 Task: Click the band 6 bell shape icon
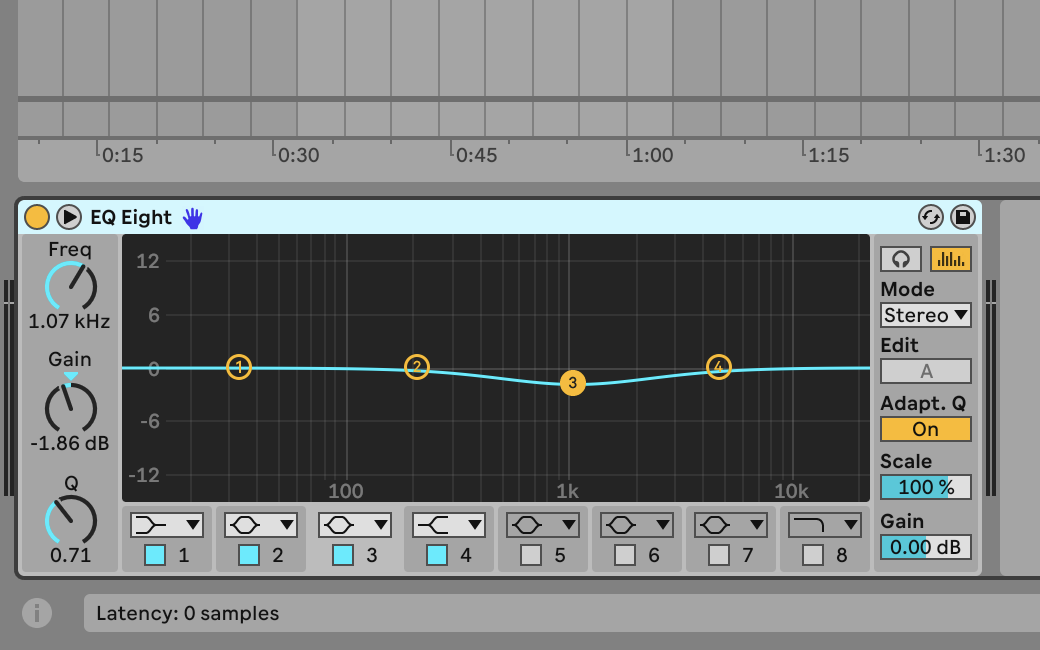coord(621,525)
